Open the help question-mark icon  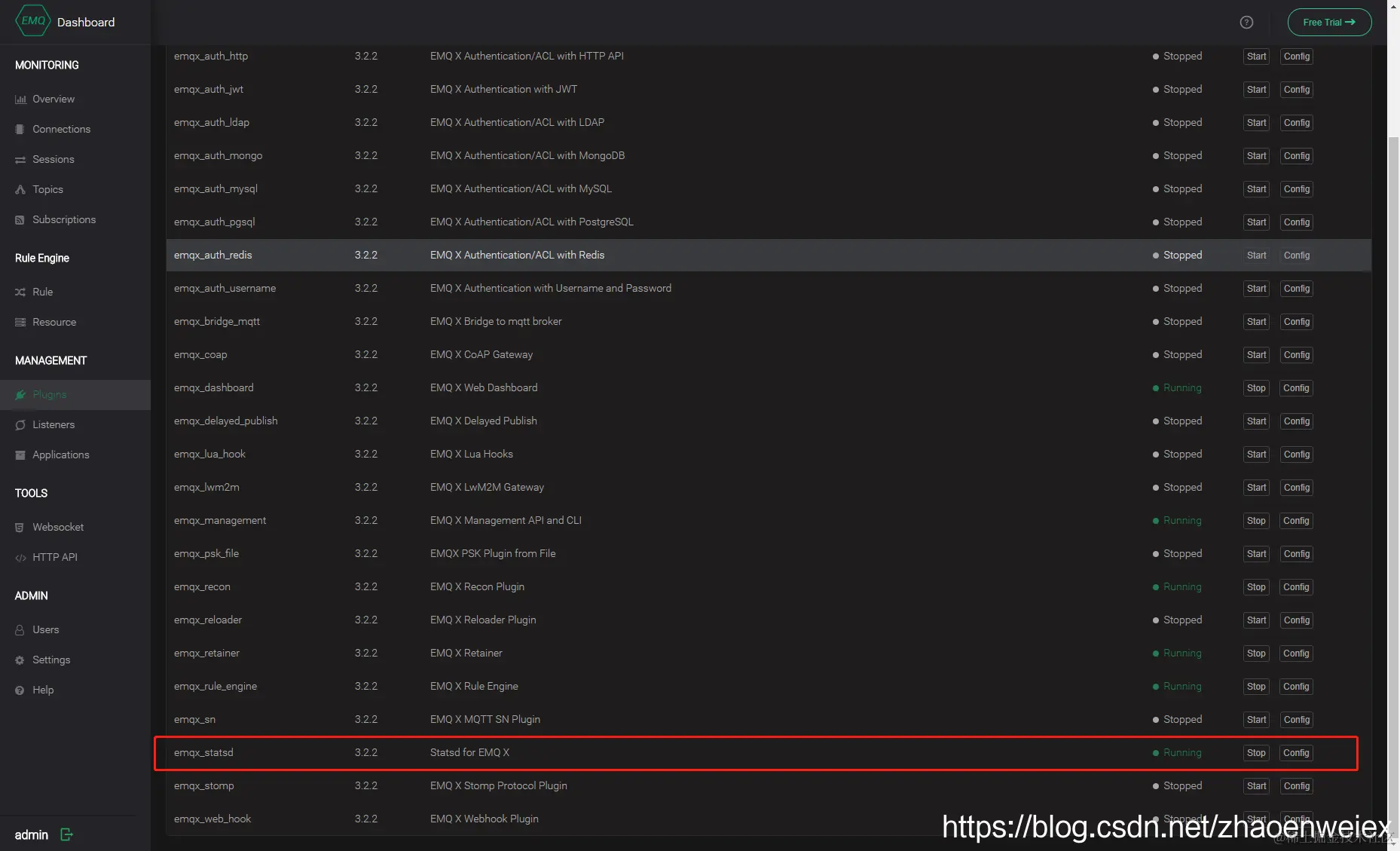pos(1246,23)
